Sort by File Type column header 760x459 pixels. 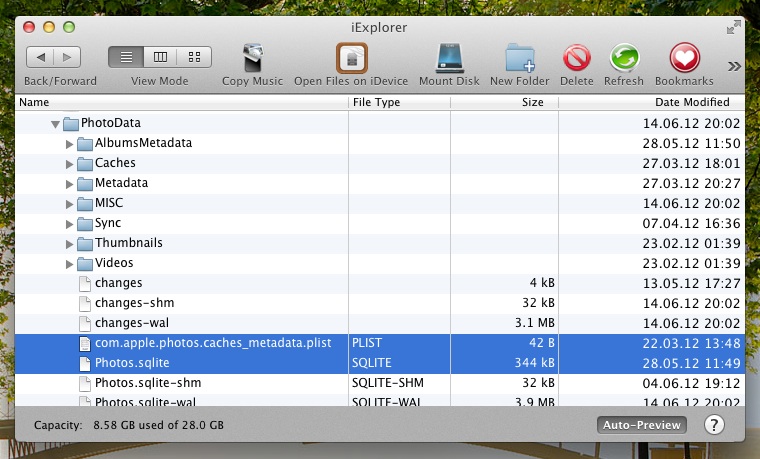tap(399, 102)
